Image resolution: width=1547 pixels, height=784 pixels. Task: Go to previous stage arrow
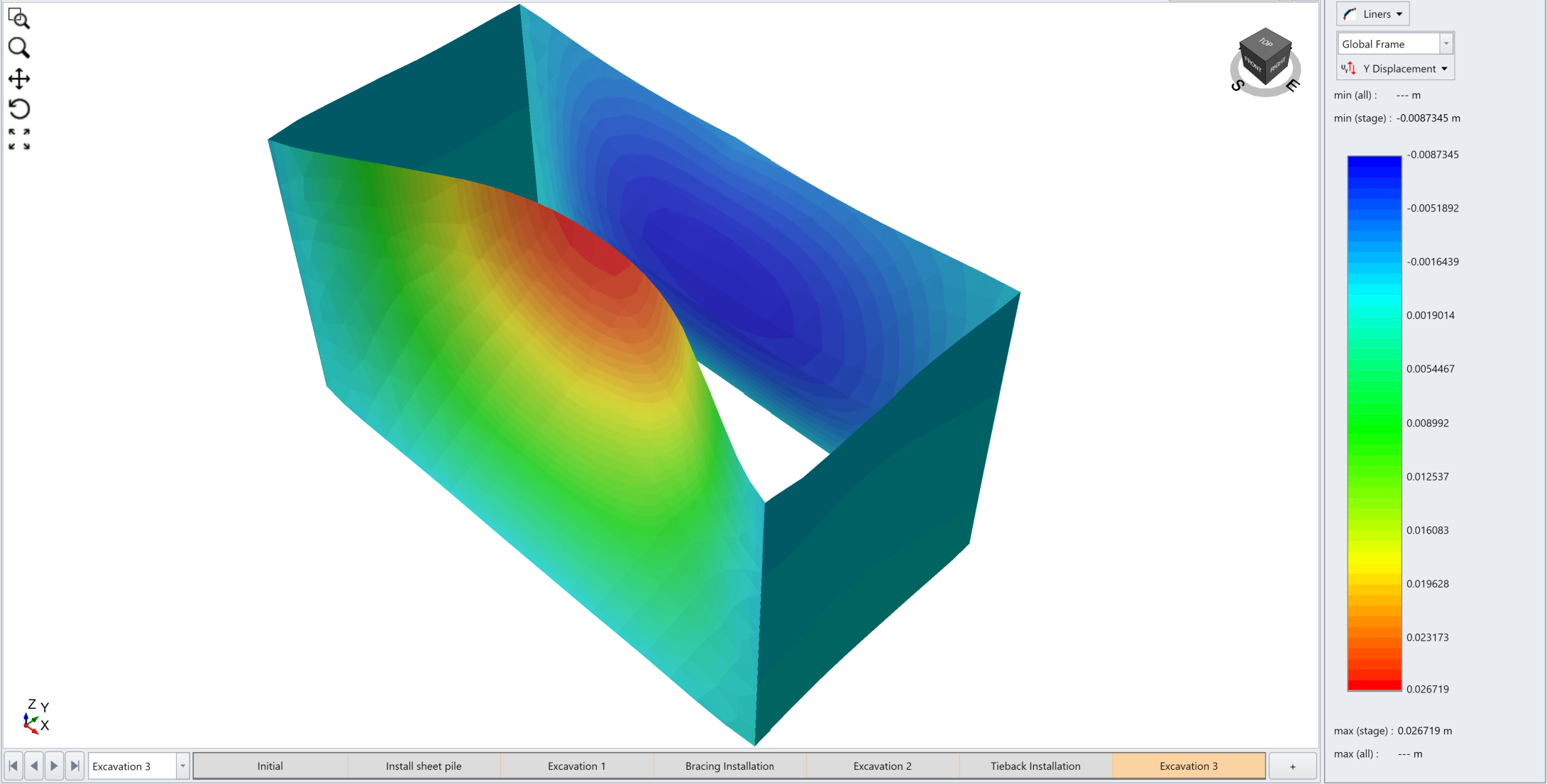(x=33, y=766)
